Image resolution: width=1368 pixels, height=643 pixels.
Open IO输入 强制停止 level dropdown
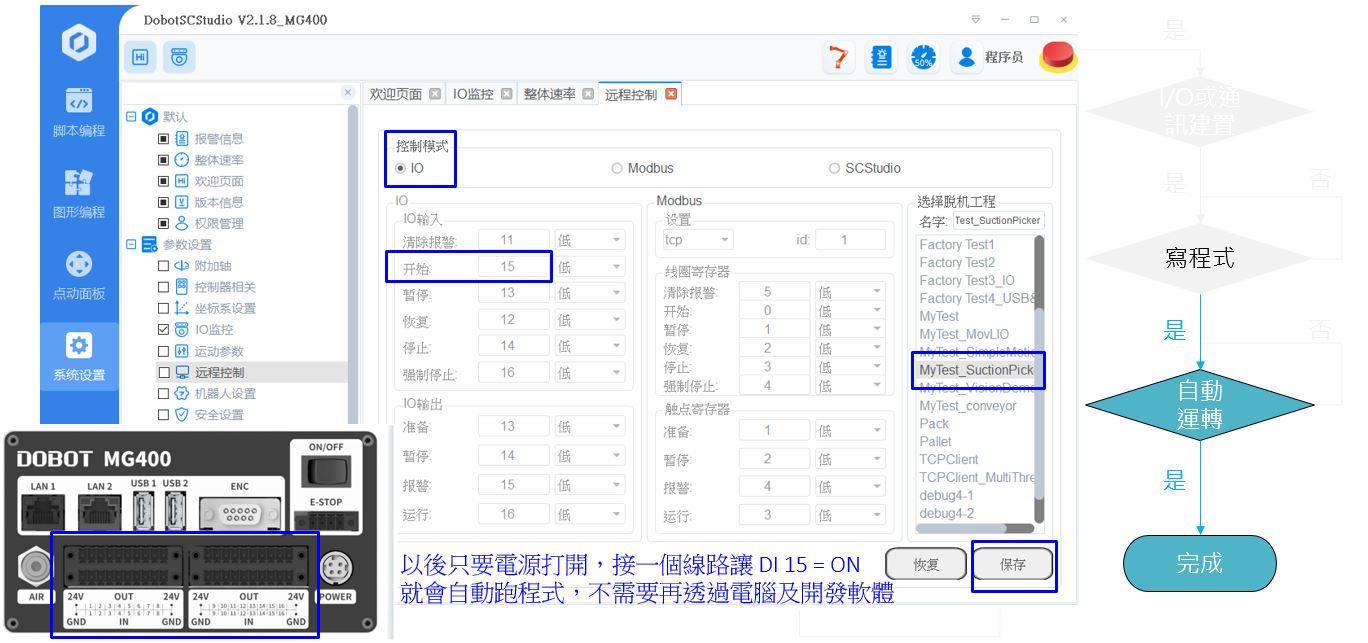coord(591,373)
